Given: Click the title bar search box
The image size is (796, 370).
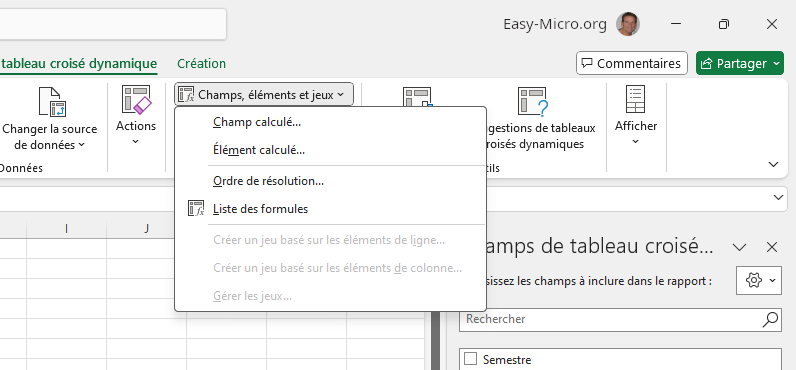Looking at the screenshot, I should [113, 24].
